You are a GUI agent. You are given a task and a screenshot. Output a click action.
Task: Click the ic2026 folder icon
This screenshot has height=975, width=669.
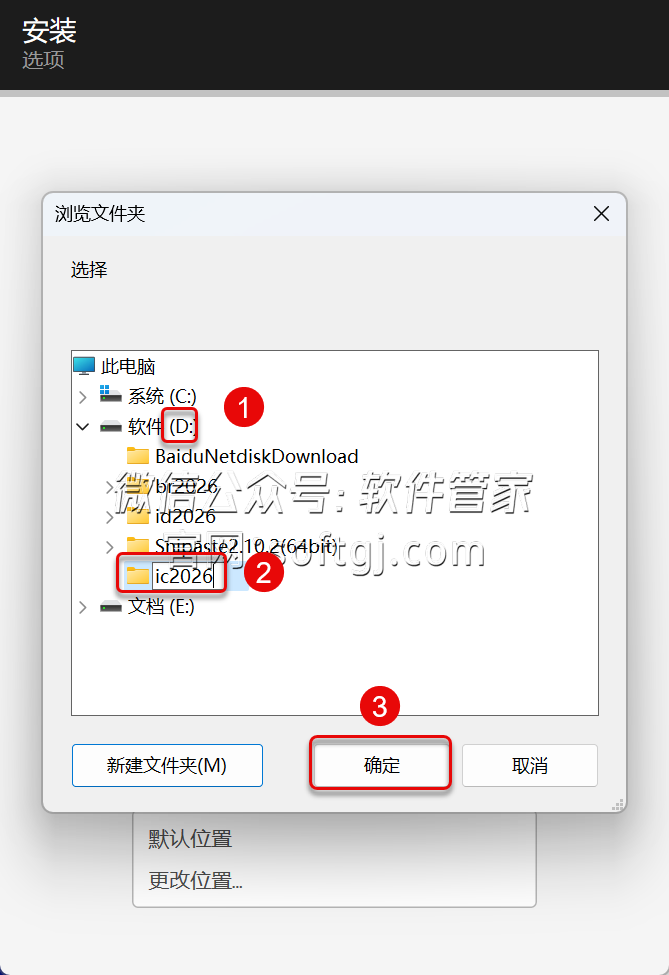[x=137, y=575]
